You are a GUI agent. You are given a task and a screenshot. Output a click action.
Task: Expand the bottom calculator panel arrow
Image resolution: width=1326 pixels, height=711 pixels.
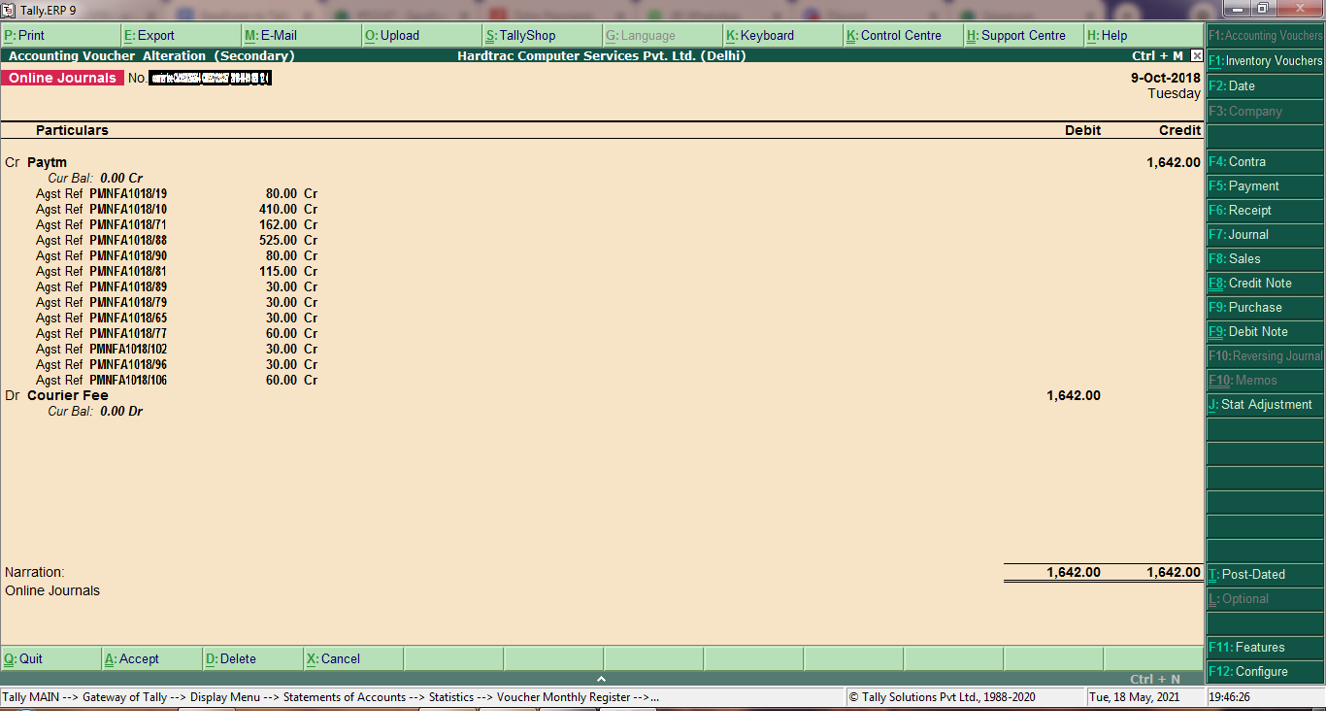pyautogui.click(x=601, y=679)
